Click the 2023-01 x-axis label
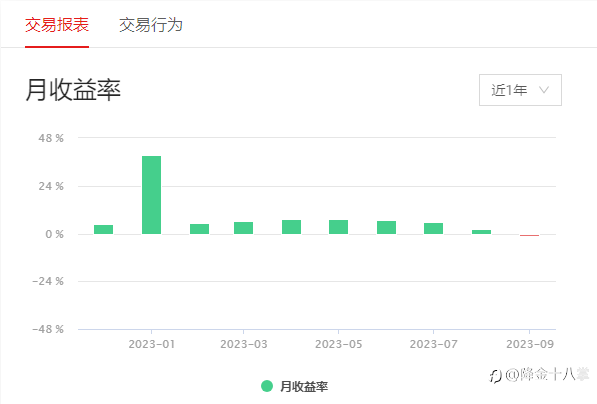Screen dimensions: 597x404 (x=152, y=344)
